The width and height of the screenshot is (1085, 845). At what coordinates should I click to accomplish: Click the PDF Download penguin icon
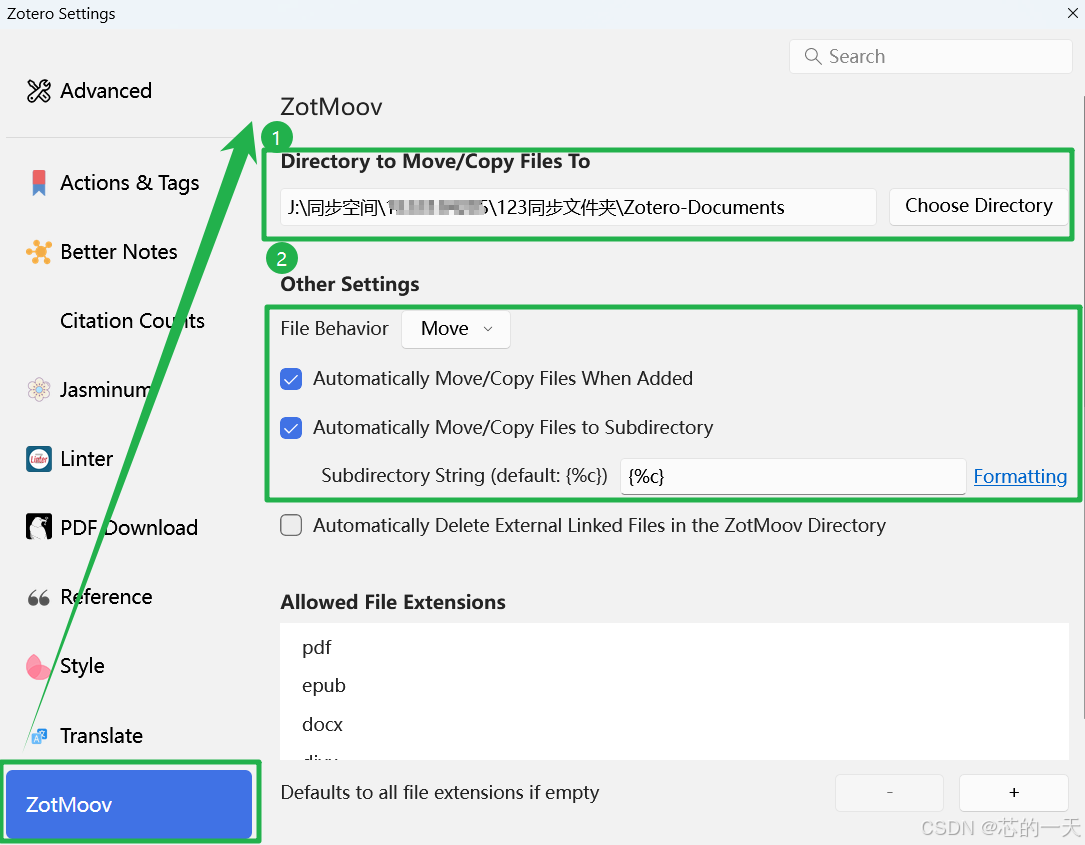click(39, 527)
